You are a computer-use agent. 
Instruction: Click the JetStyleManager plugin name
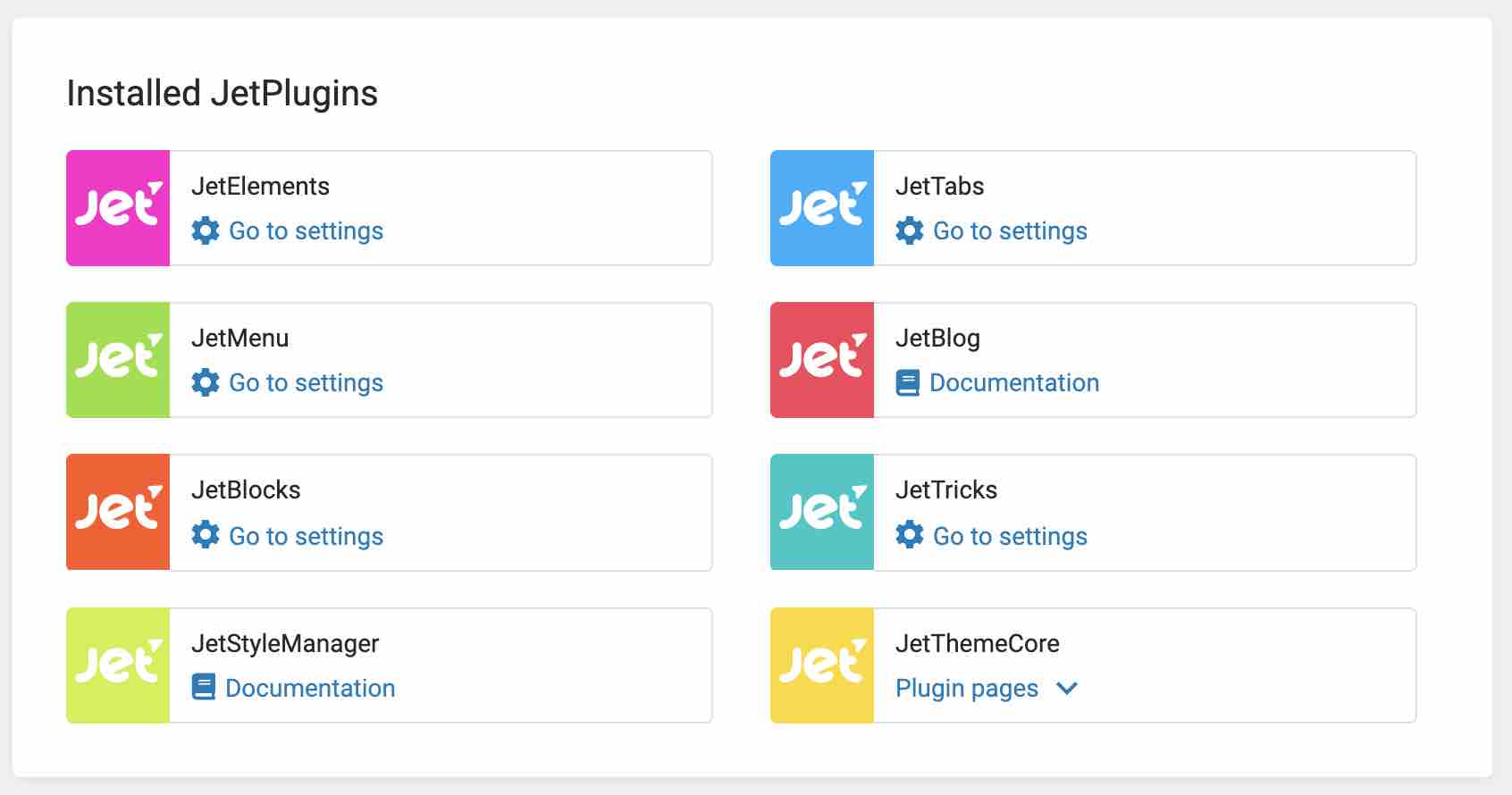pos(285,644)
